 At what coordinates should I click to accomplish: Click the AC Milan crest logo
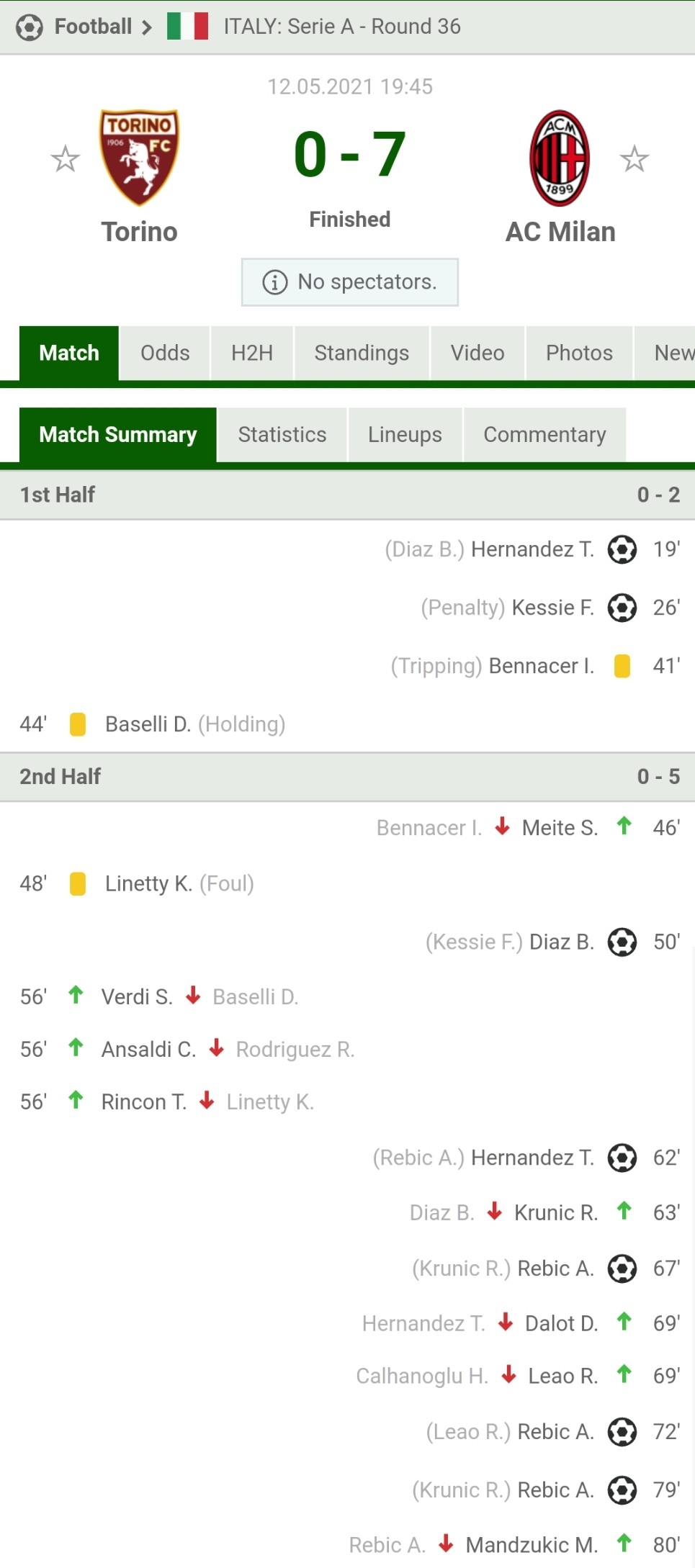560,158
